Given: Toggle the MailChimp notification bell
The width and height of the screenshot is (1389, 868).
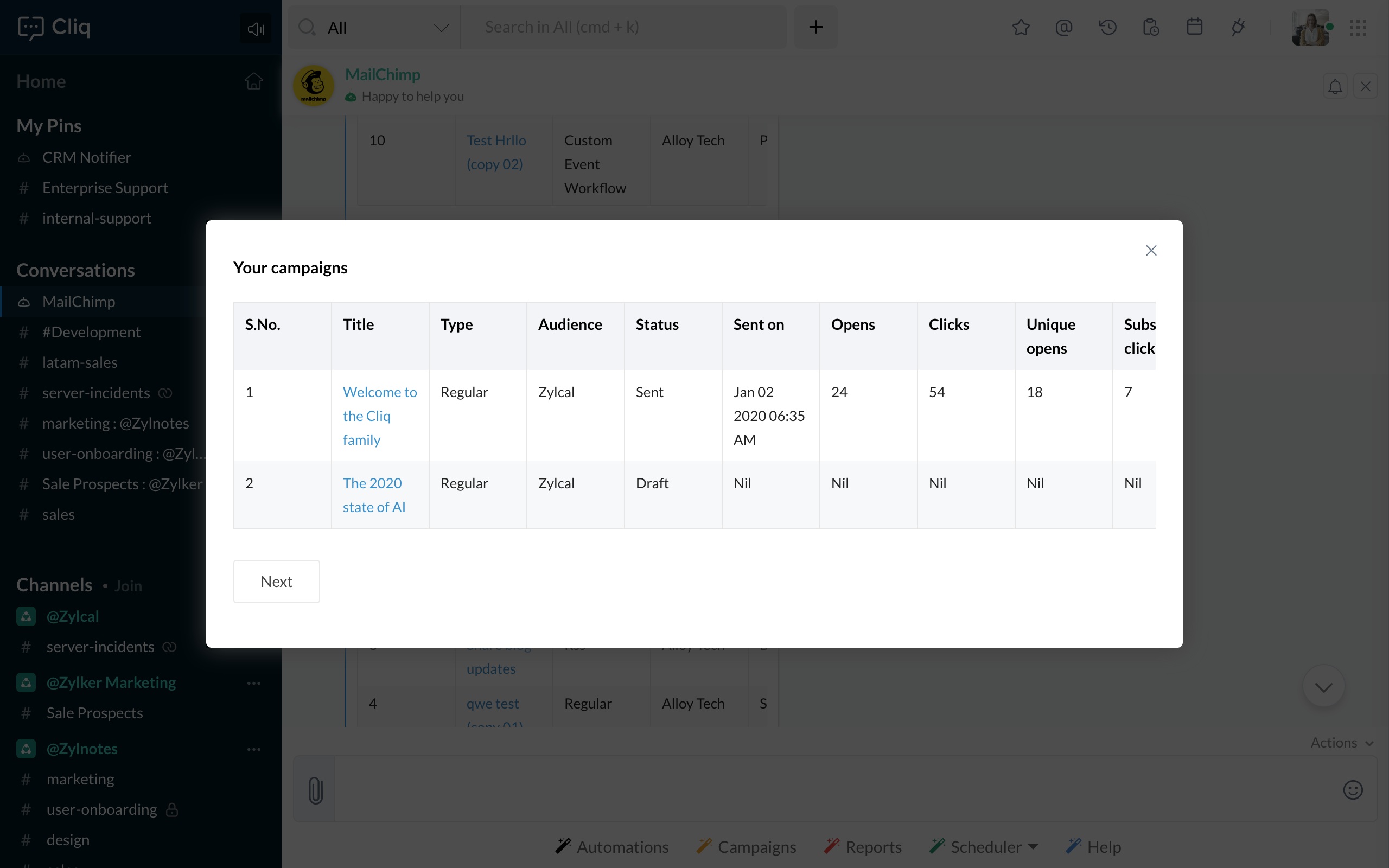Looking at the screenshot, I should pos(1335,87).
